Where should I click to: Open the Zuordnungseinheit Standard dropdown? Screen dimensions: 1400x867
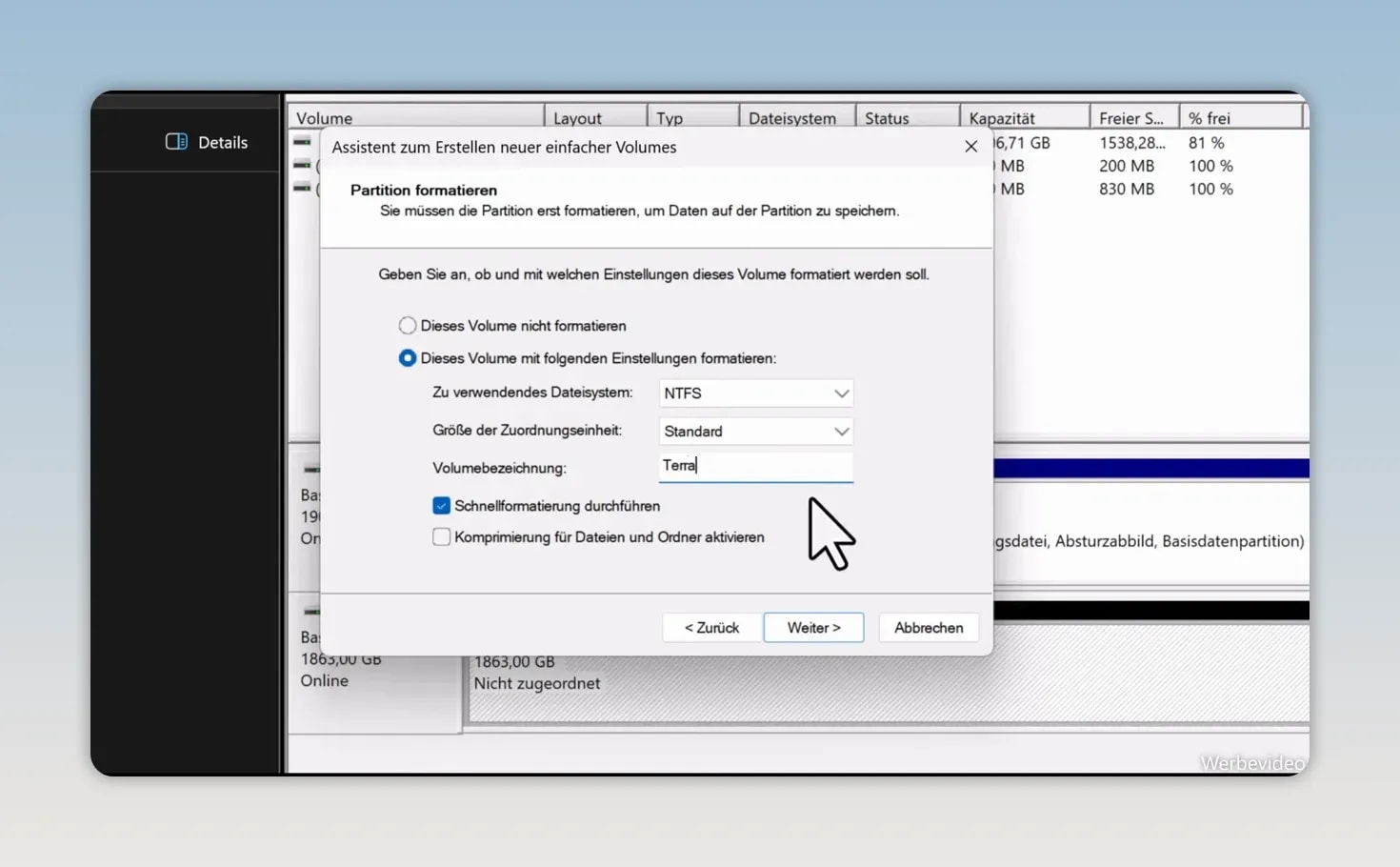click(x=755, y=432)
